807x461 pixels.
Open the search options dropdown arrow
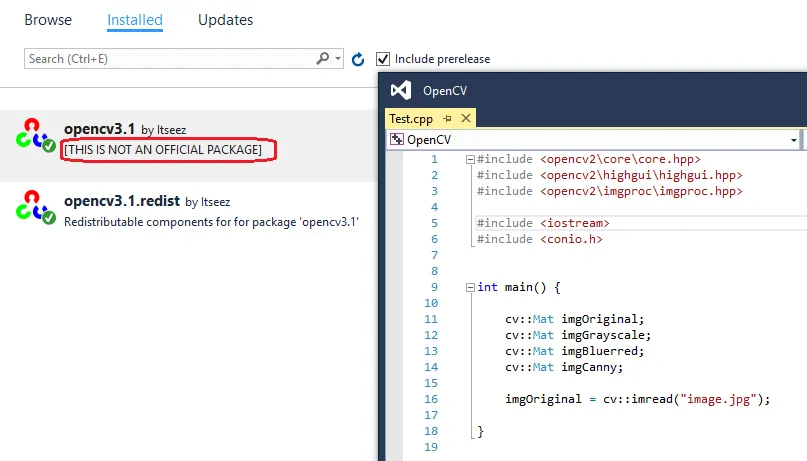point(338,59)
